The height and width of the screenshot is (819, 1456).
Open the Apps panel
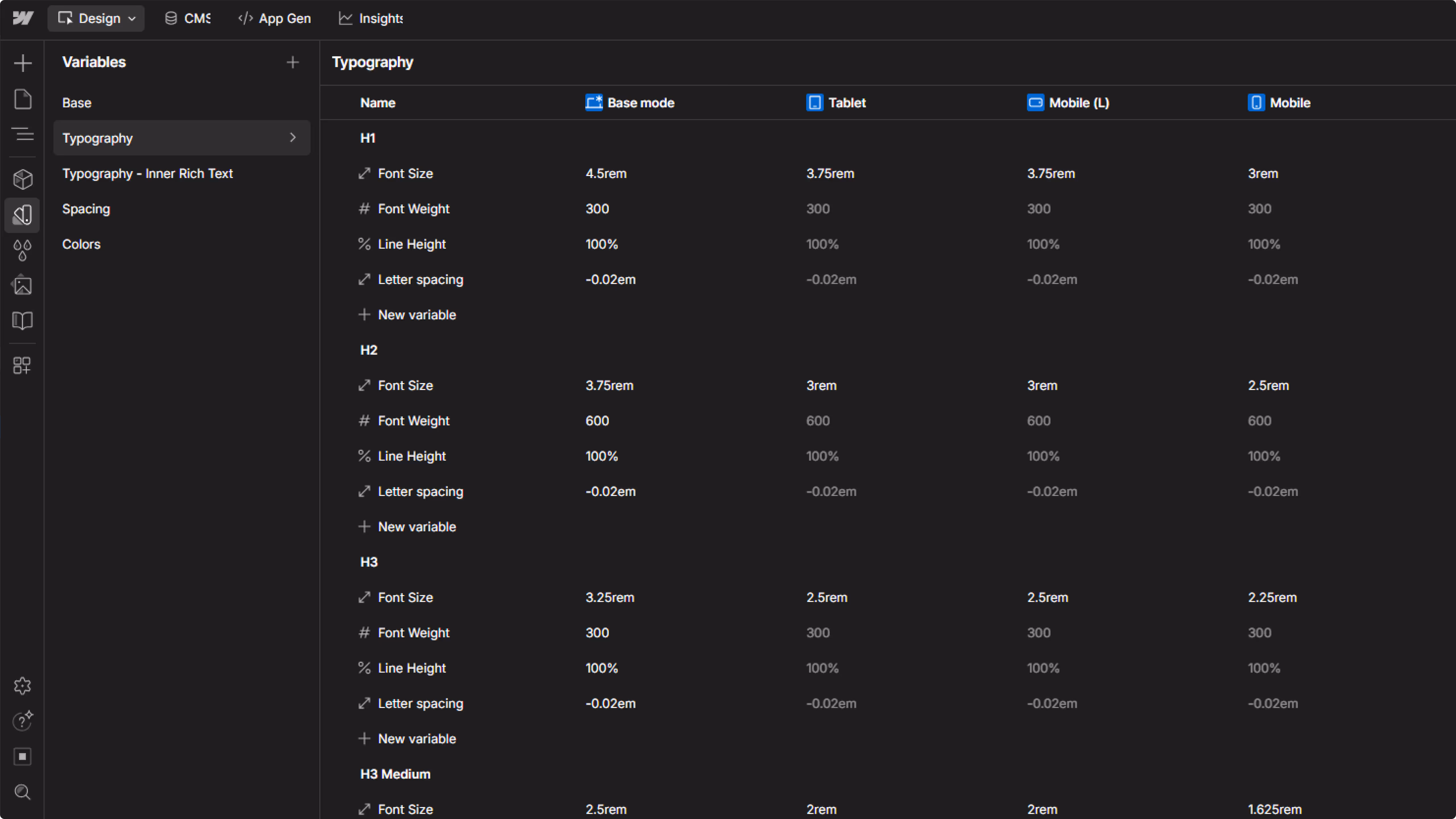point(23,365)
